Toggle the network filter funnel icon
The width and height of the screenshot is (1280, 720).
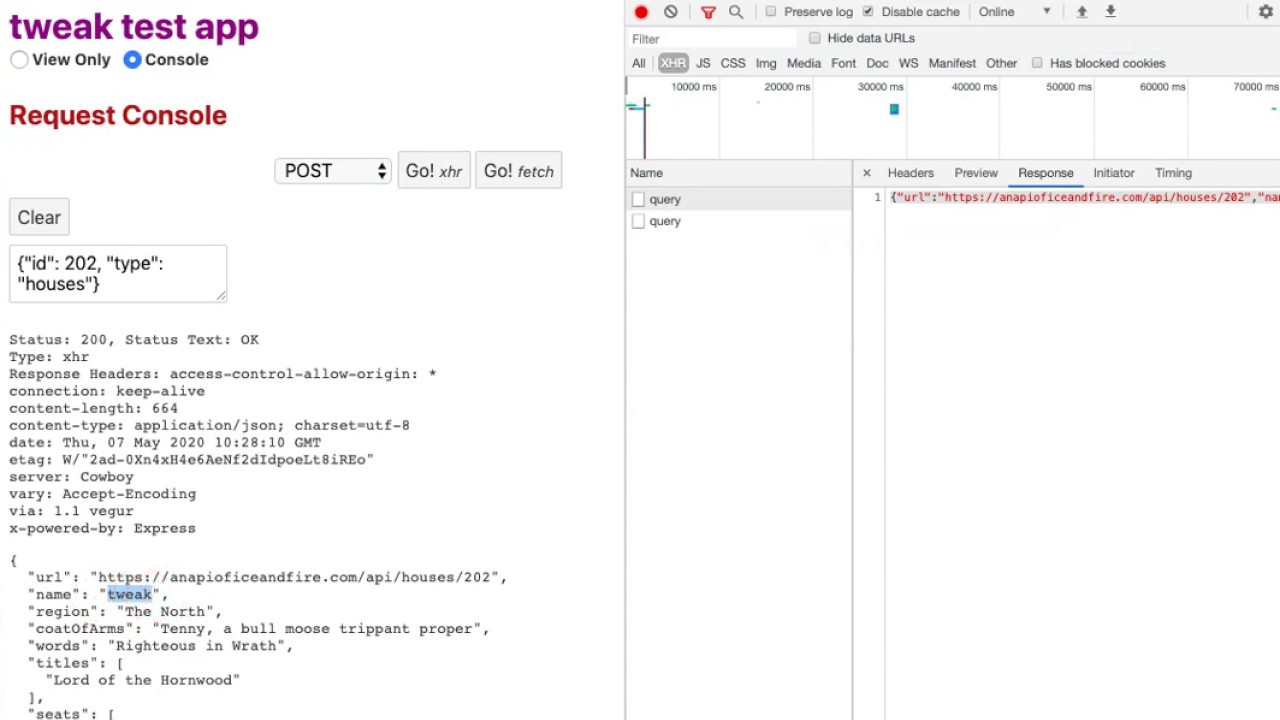708,12
